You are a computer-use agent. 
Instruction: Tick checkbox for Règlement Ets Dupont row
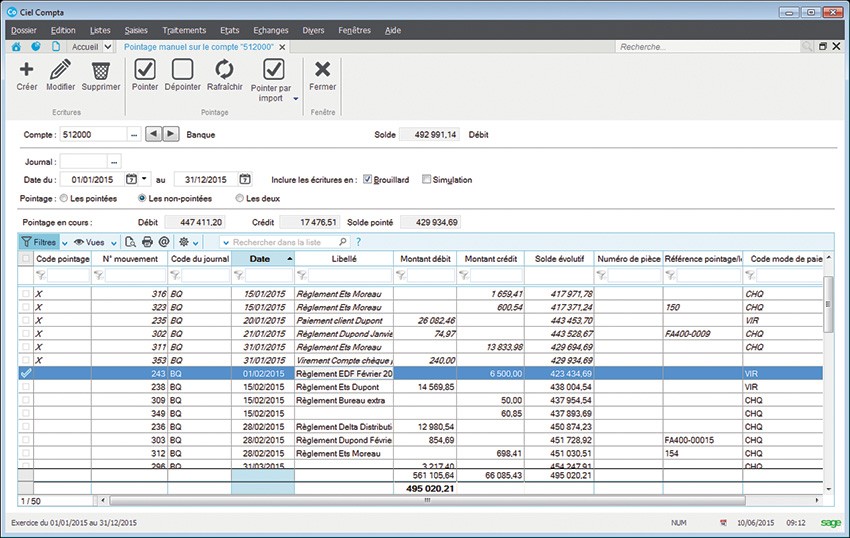pos(25,387)
